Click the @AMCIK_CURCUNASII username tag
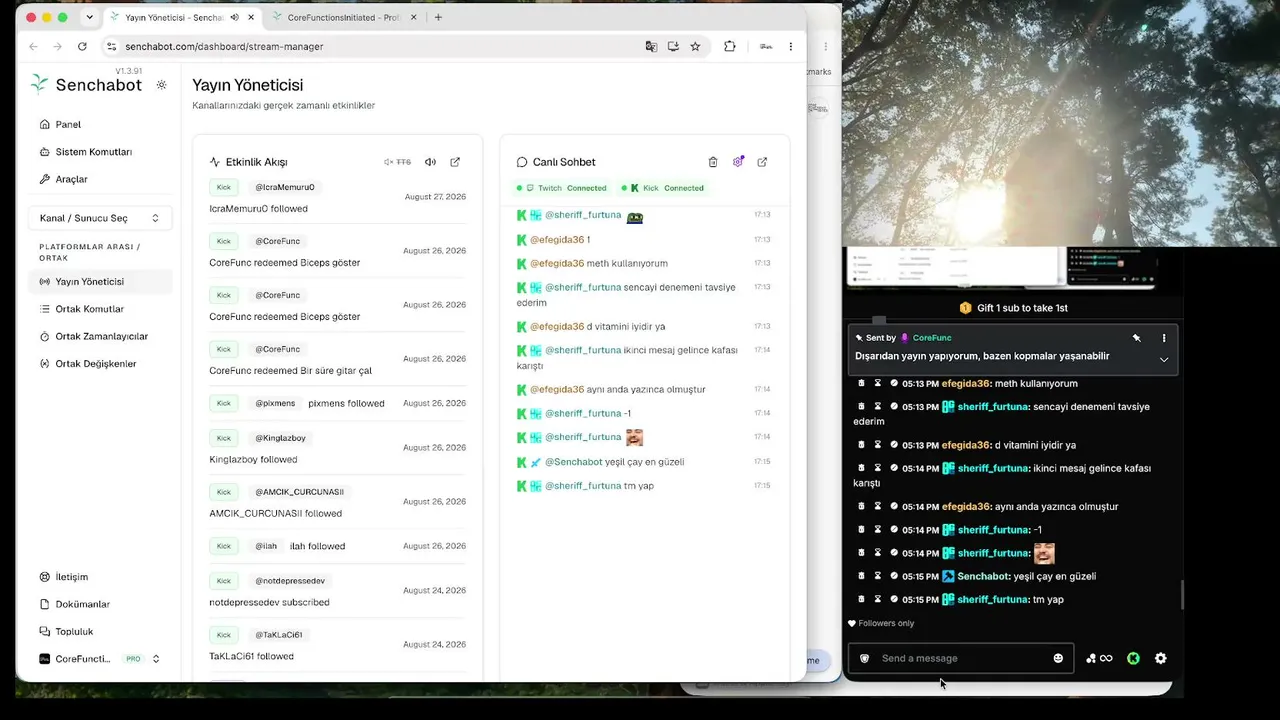 (x=299, y=492)
